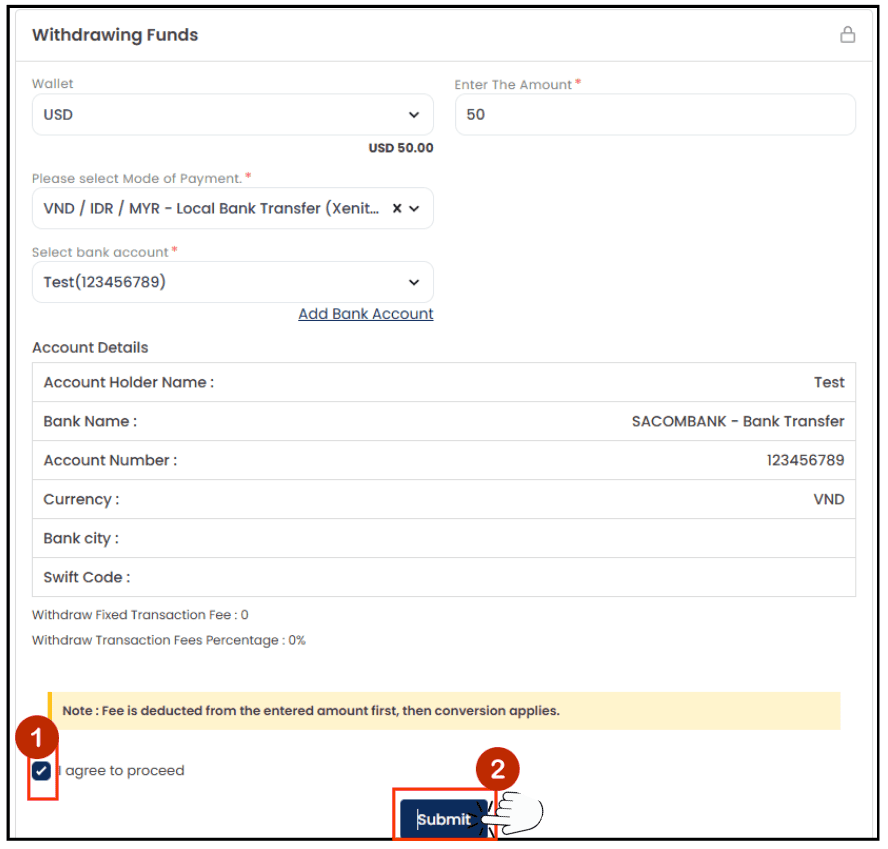The height and width of the screenshot is (849, 888).
Task: Click the Account Holder Name value Test
Action: [x=829, y=382]
